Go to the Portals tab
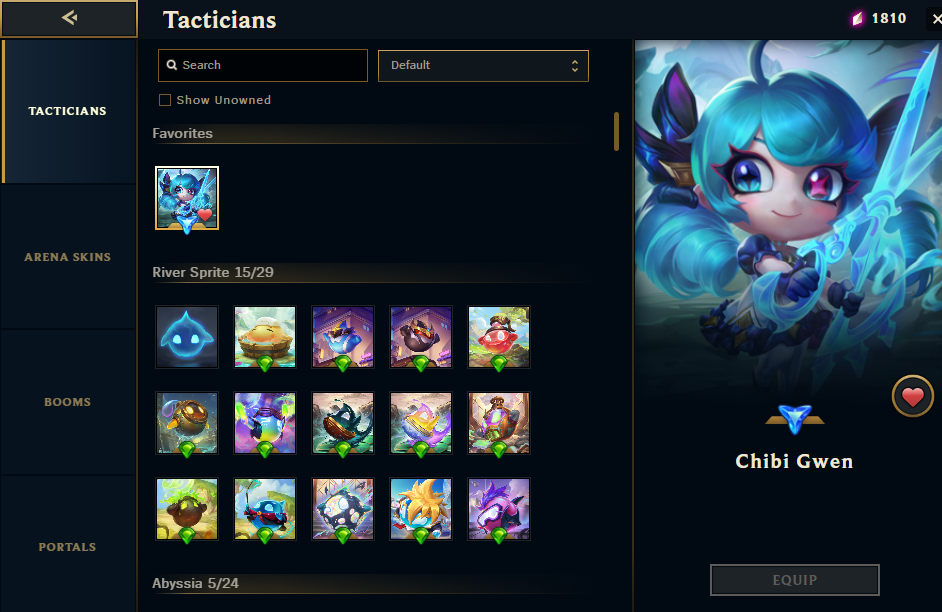 (x=68, y=547)
